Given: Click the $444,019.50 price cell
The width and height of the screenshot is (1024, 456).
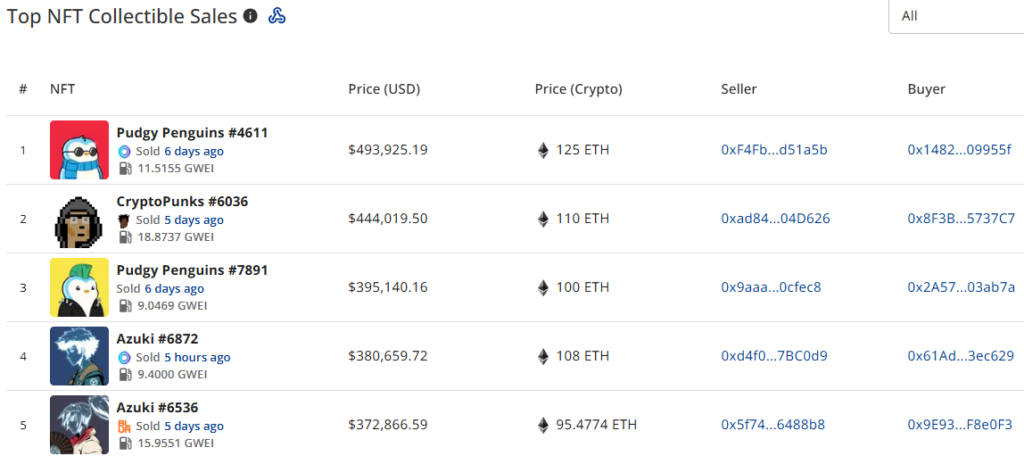Looking at the screenshot, I should click(x=388, y=219).
